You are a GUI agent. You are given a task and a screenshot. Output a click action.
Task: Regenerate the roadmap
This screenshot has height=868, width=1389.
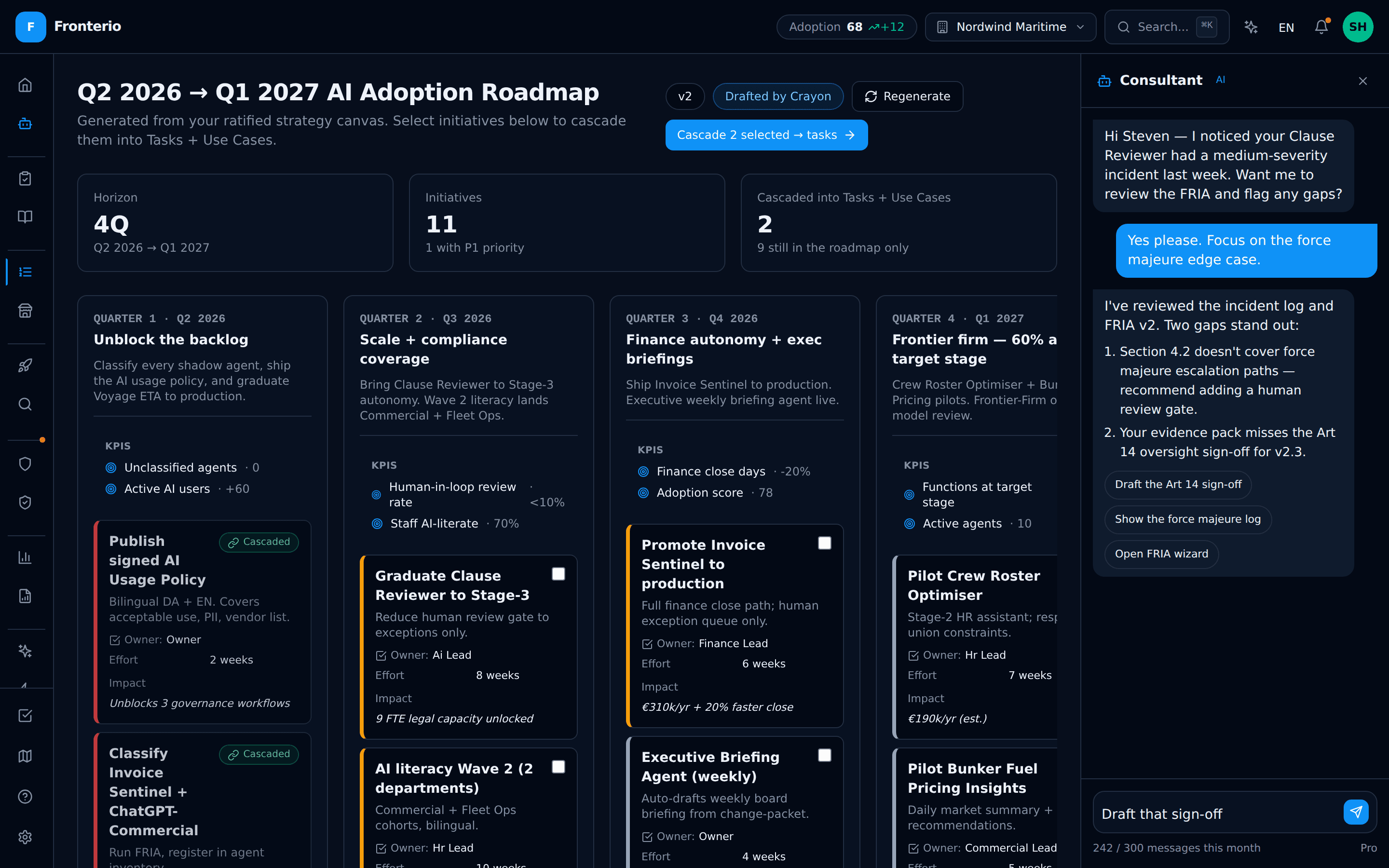point(908,96)
